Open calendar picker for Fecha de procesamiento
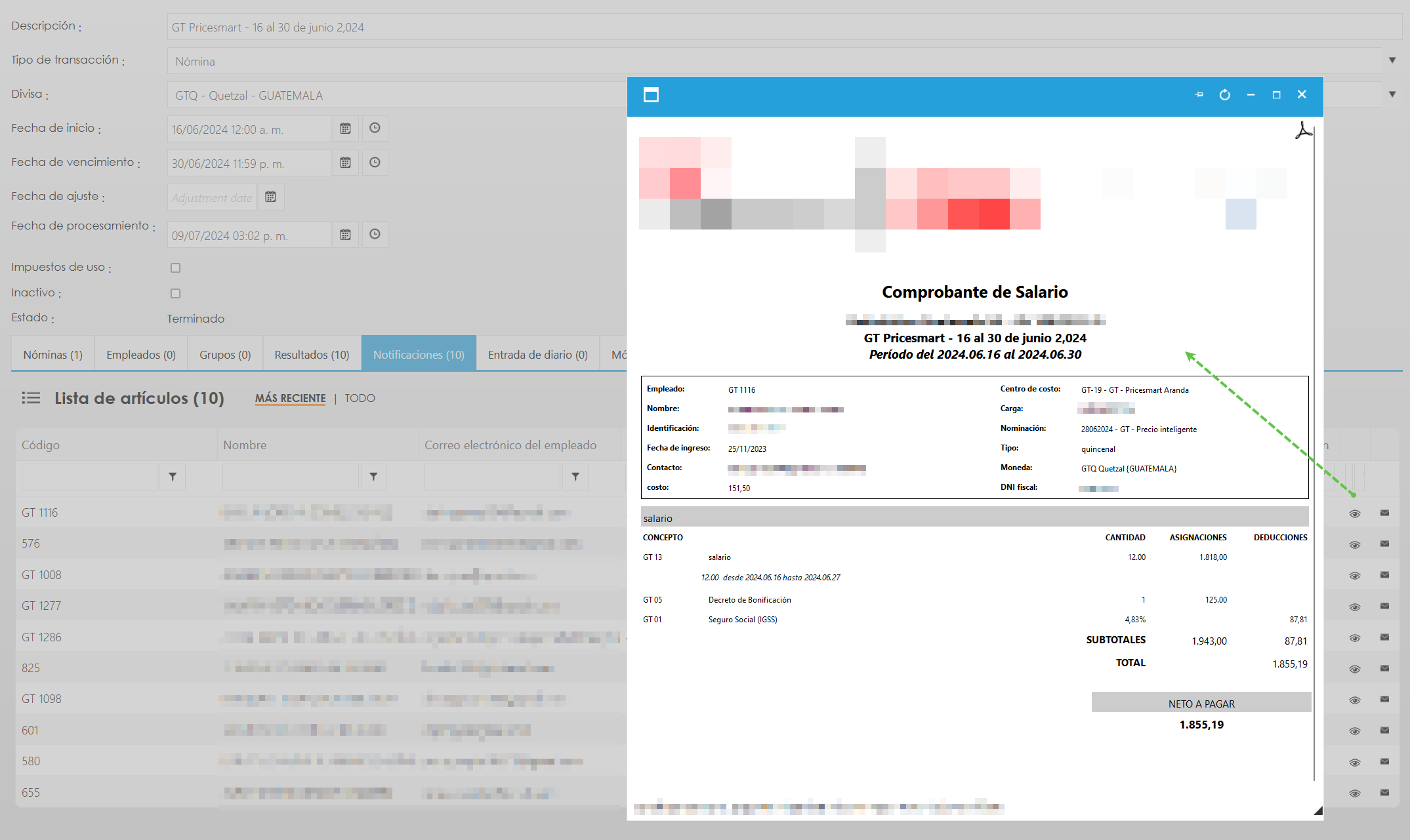 345,235
